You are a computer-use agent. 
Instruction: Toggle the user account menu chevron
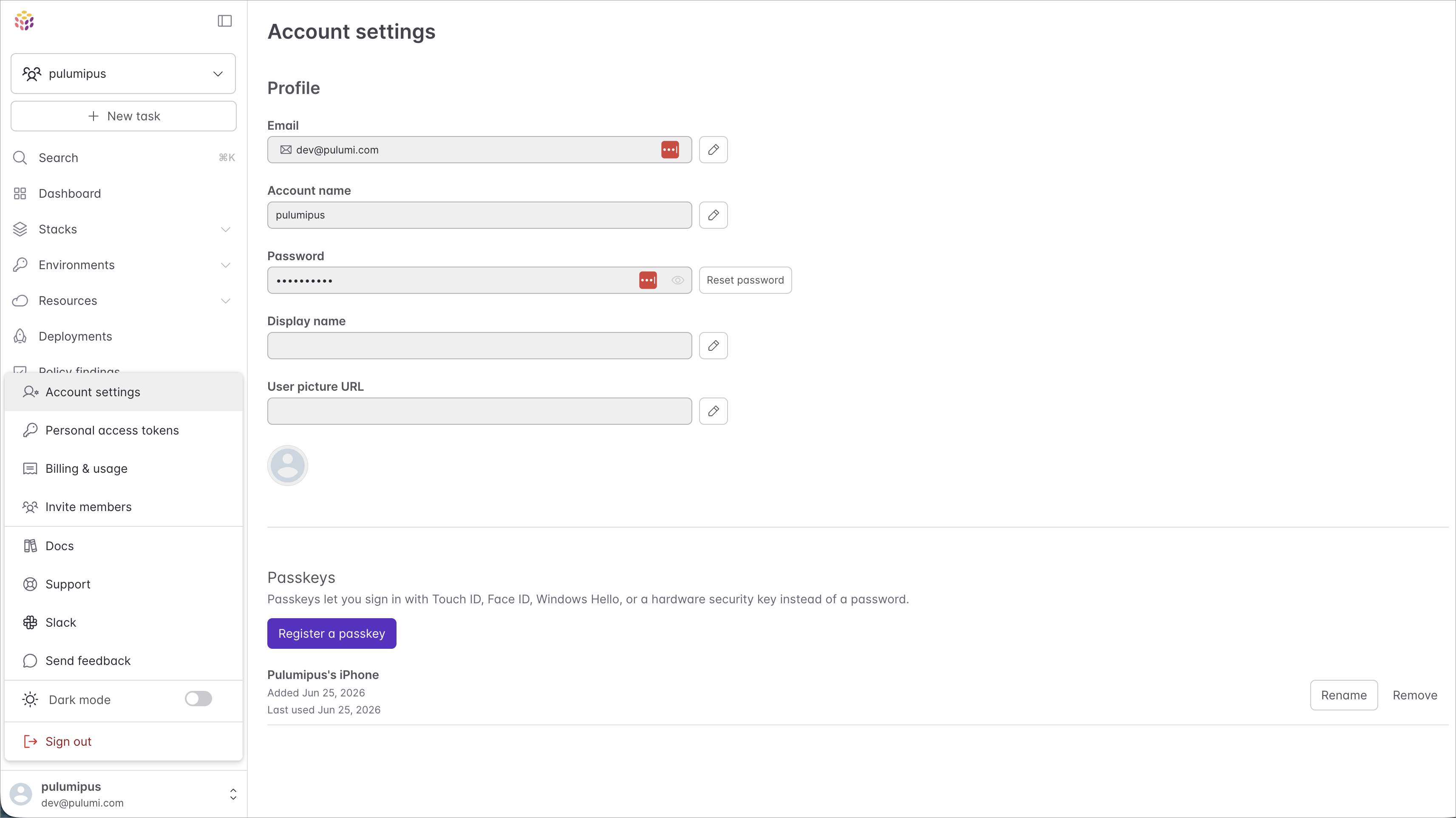(x=233, y=794)
